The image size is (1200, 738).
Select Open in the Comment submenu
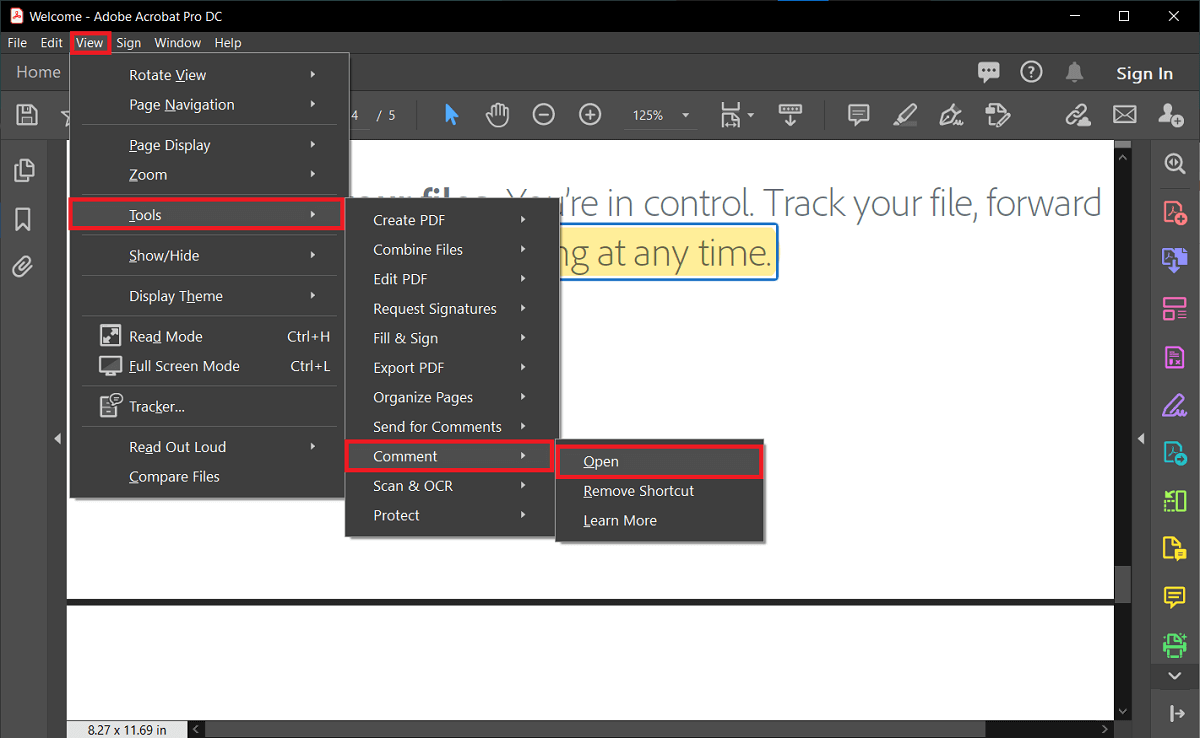coord(600,461)
